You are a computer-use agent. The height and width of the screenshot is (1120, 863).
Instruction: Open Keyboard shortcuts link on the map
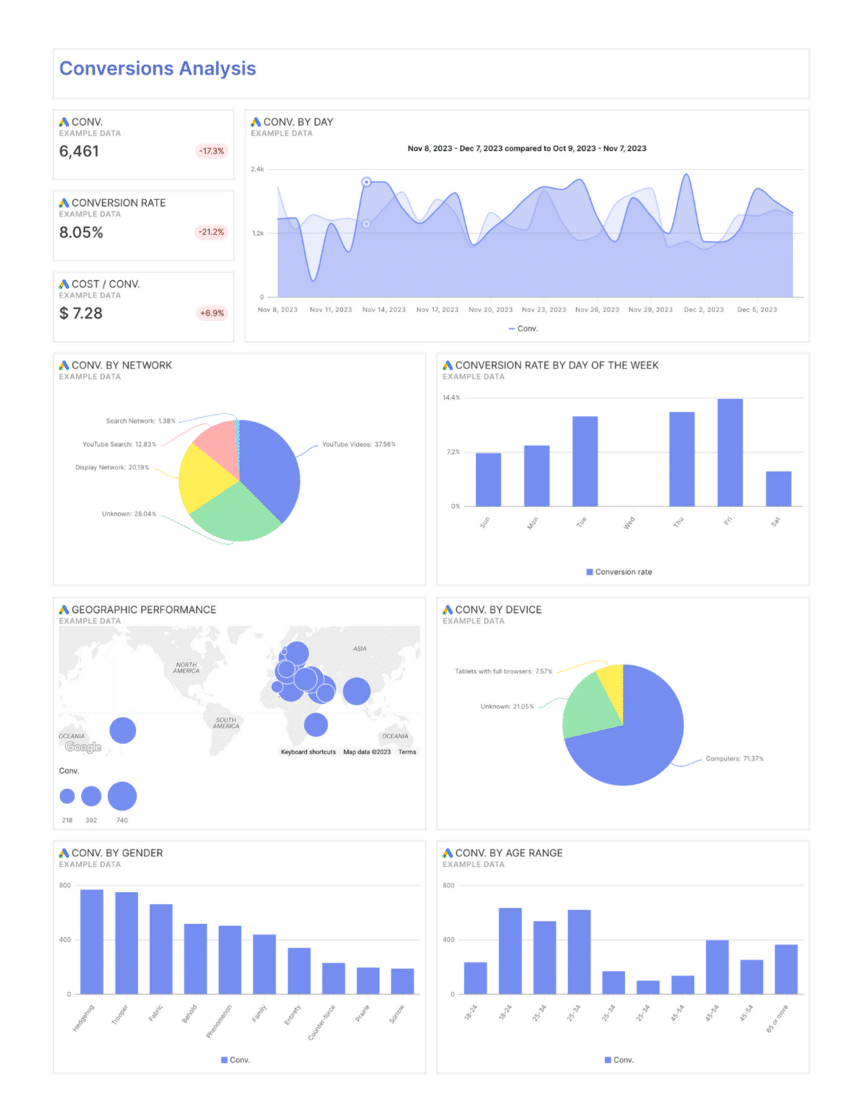click(308, 752)
